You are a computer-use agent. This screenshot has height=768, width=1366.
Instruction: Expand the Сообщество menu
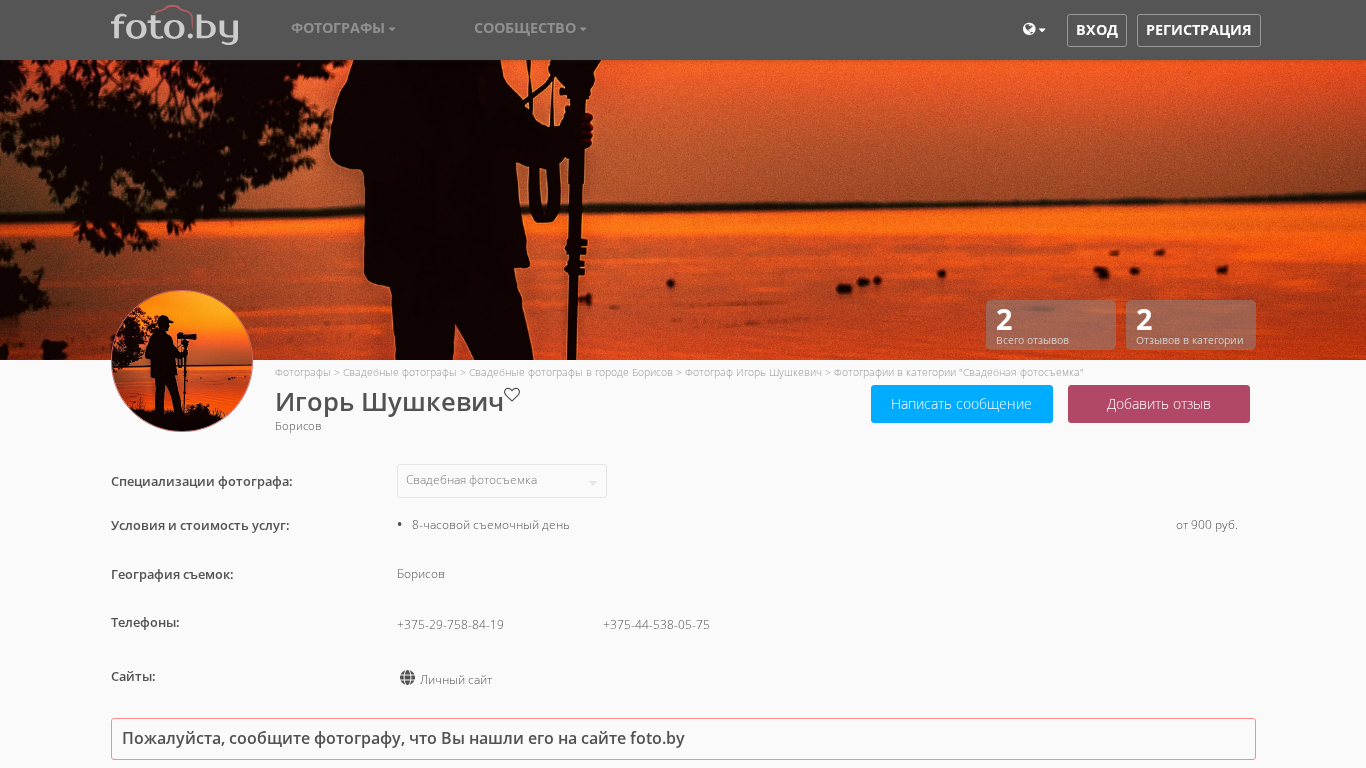530,29
